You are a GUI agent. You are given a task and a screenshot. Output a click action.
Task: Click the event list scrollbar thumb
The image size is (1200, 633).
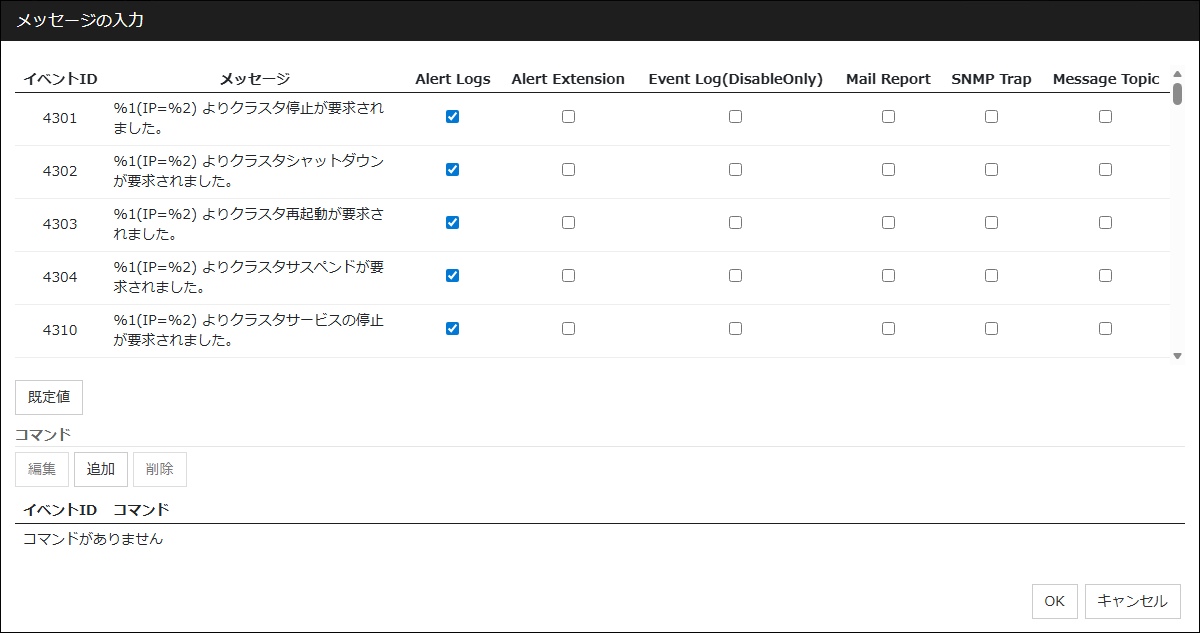click(1177, 94)
